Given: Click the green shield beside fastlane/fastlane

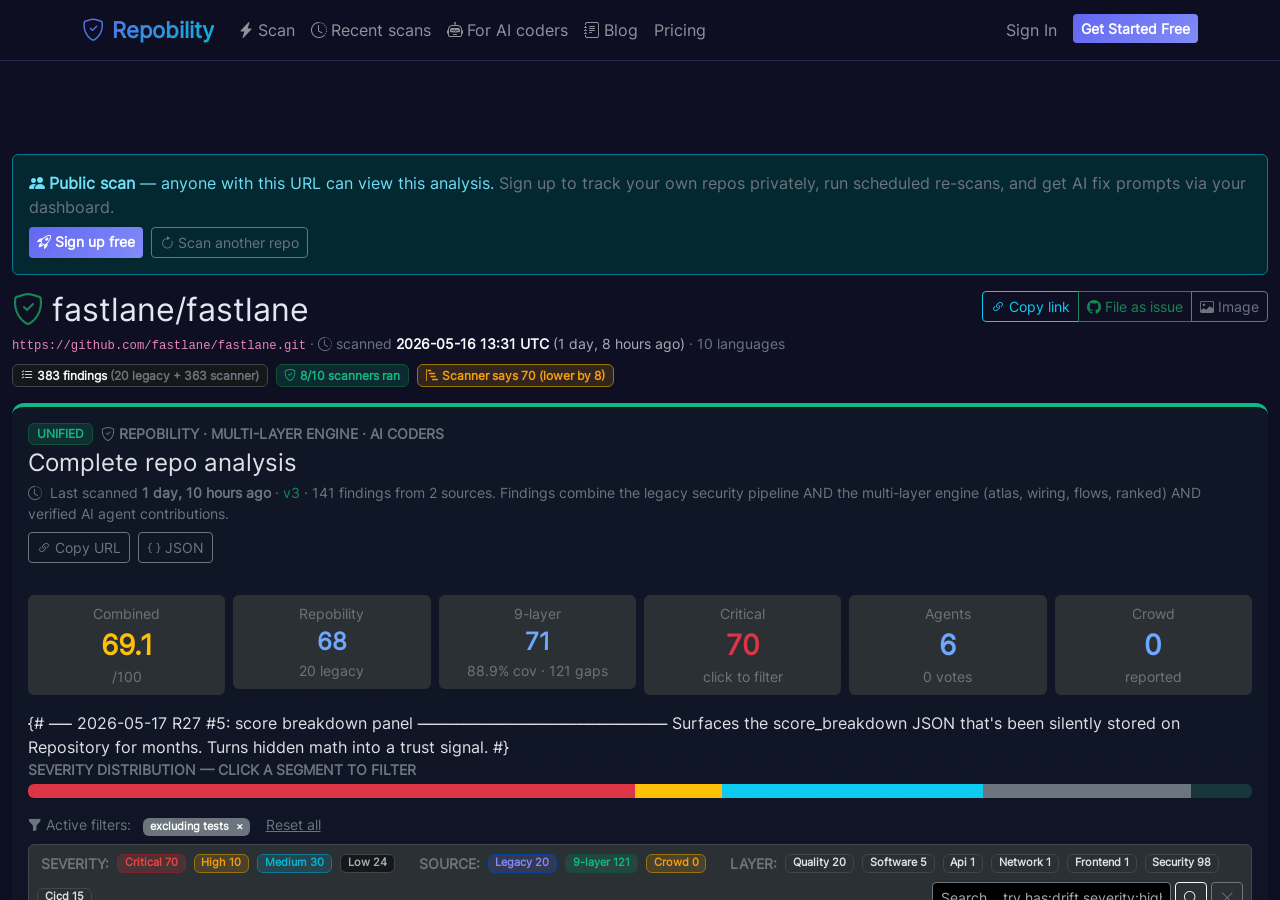Looking at the screenshot, I should pos(28,309).
